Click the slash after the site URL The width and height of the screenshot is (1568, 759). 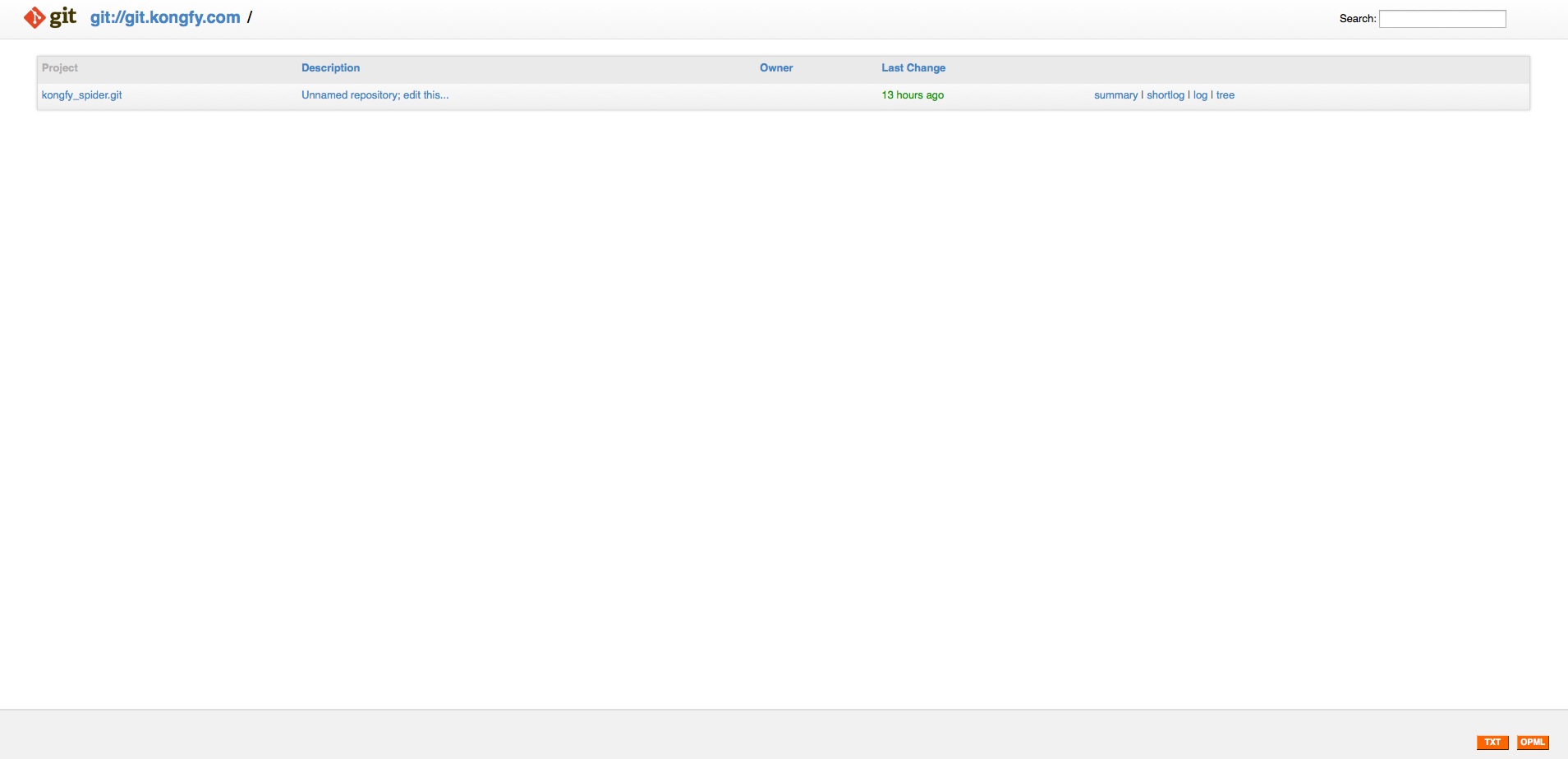coord(250,17)
